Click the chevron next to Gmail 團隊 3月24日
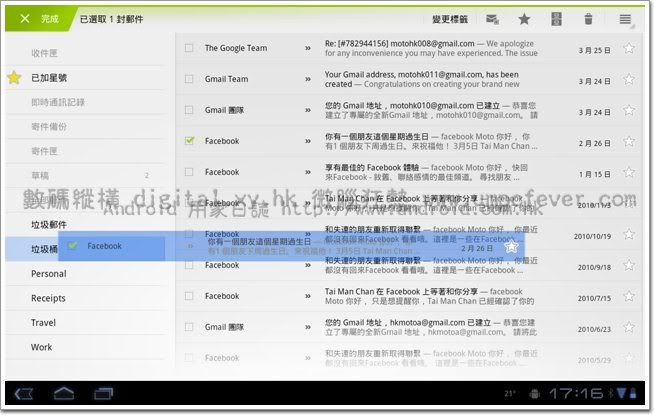Viewport: 654px width, 415px height. (x=308, y=110)
